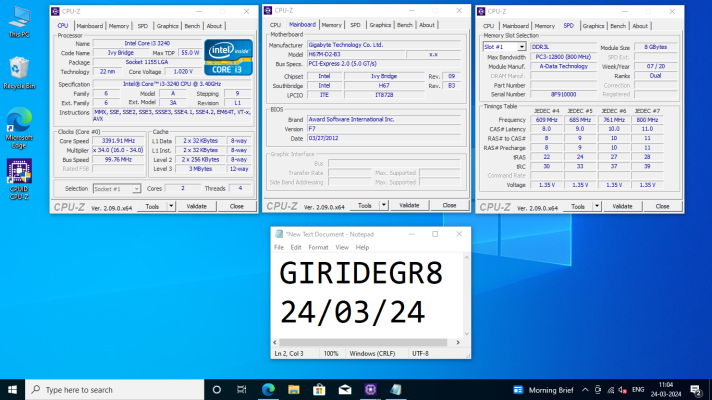Open the notification center icon
This screenshot has height=400, width=712.
(696, 390)
